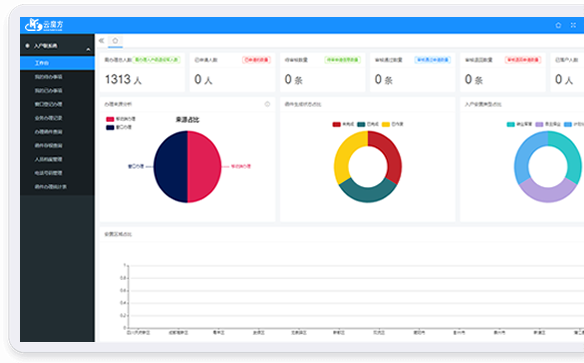
Task: Open 人员档案管理 in the sidebar
Action: tap(57, 159)
